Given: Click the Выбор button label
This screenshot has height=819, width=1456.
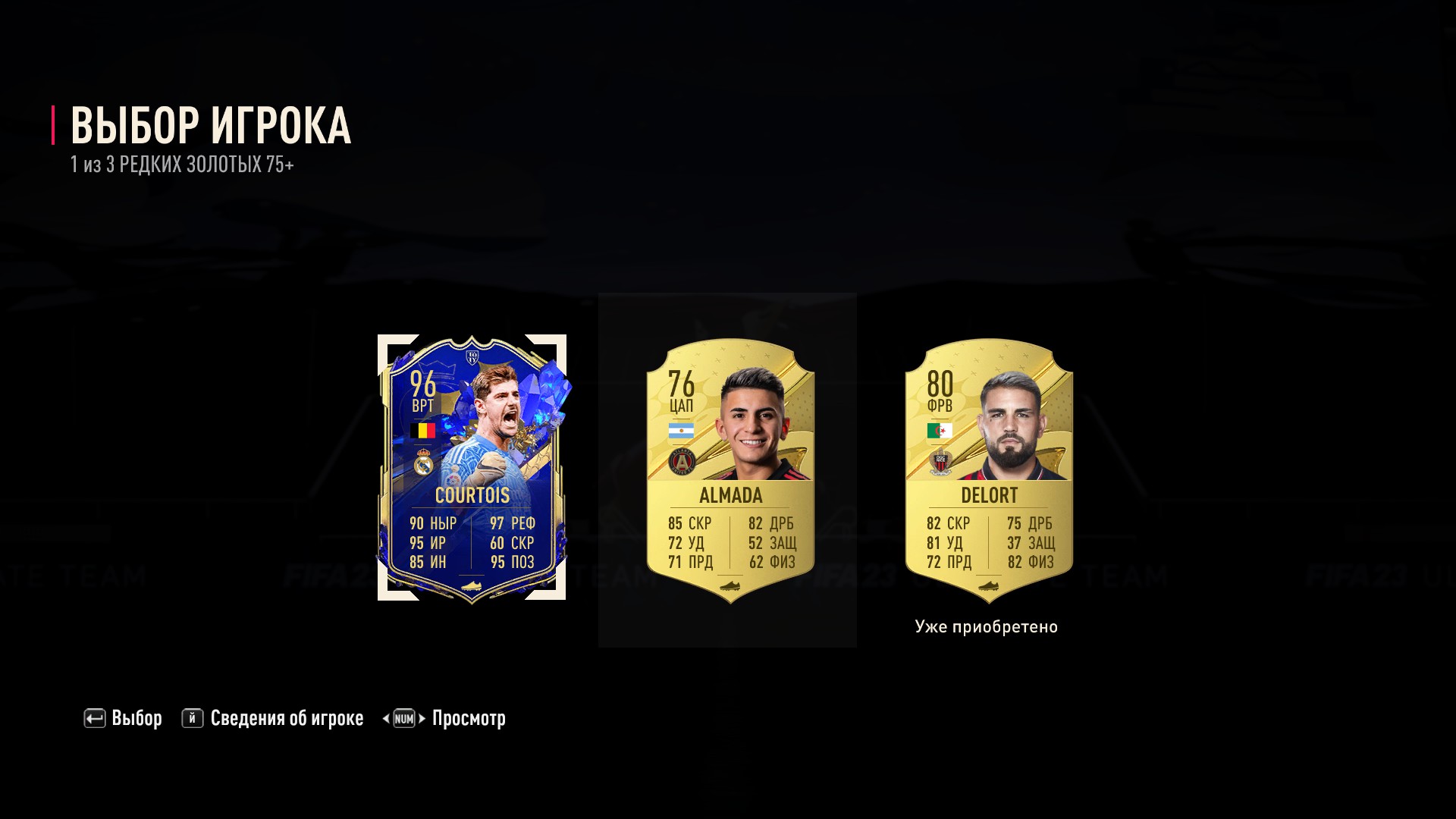Looking at the screenshot, I should click(x=136, y=718).
